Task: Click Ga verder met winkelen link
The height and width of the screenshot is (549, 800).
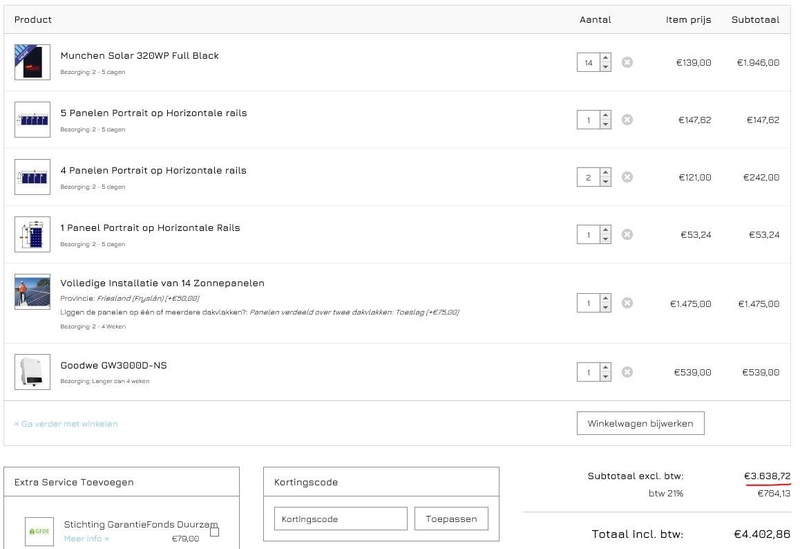Action: [66, 424]
